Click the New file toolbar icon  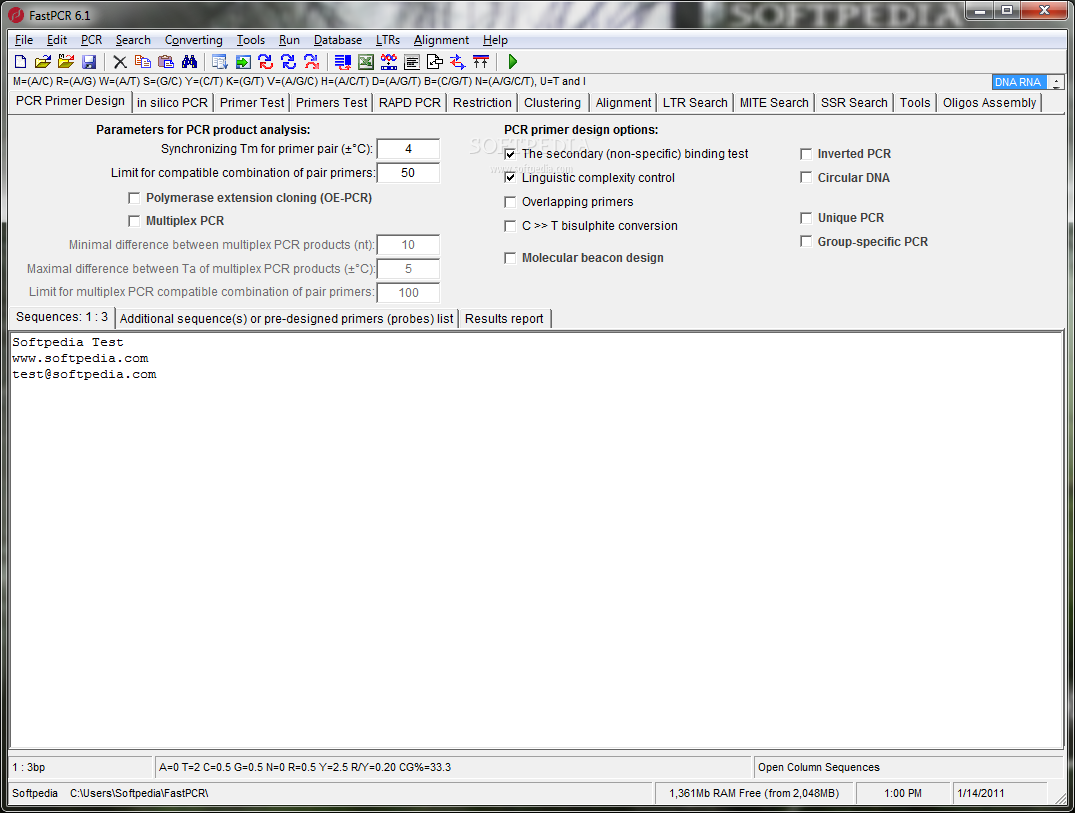(x=21, y=62)
